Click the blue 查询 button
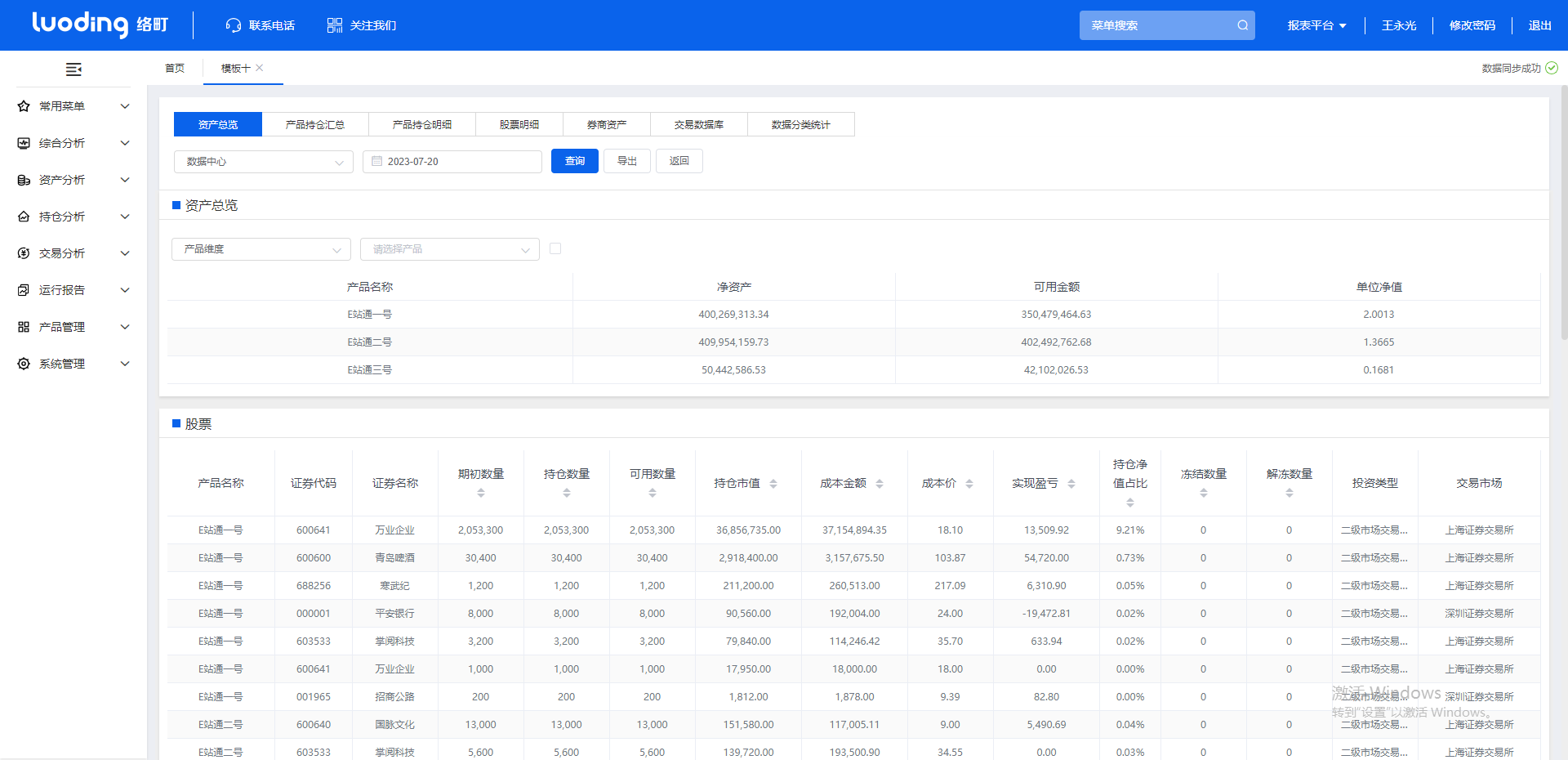The image size is (1568, 760). click(x=575, y=161)
